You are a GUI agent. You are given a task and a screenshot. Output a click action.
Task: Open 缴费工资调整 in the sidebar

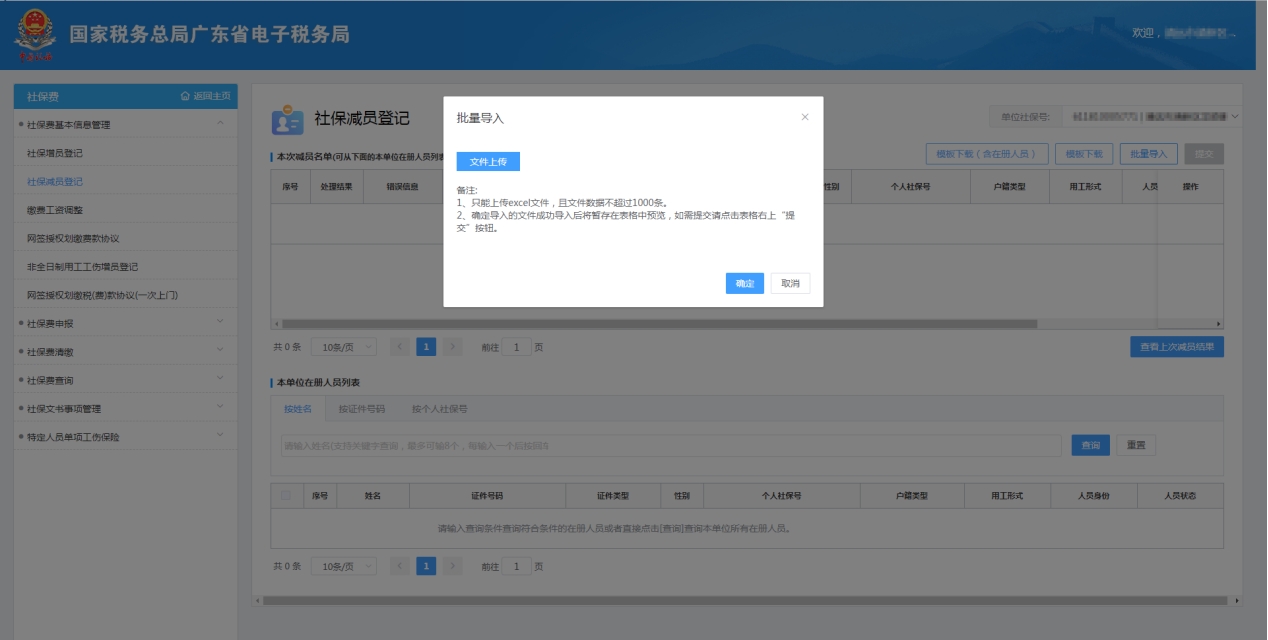pyautogui.click(x=55, y=210)
